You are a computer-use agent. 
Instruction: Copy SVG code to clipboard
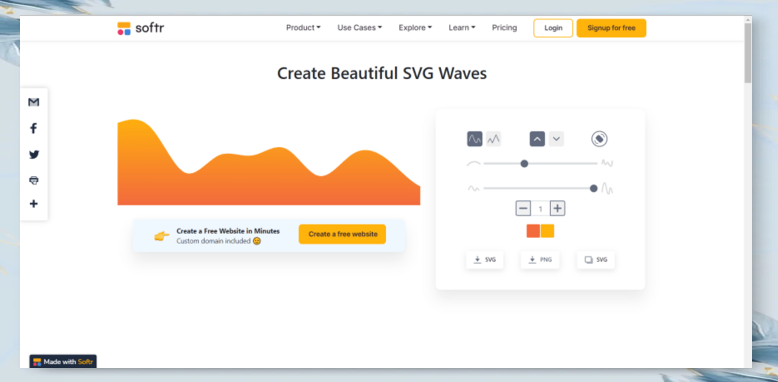[596, 260]
